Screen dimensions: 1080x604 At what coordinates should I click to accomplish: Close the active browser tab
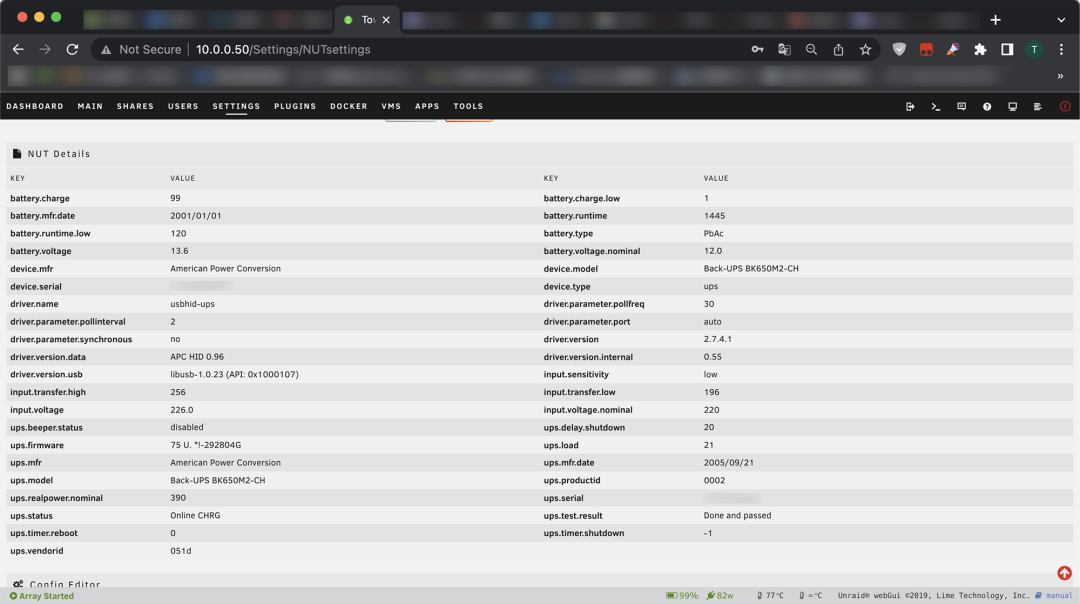[x=386, y=20]
